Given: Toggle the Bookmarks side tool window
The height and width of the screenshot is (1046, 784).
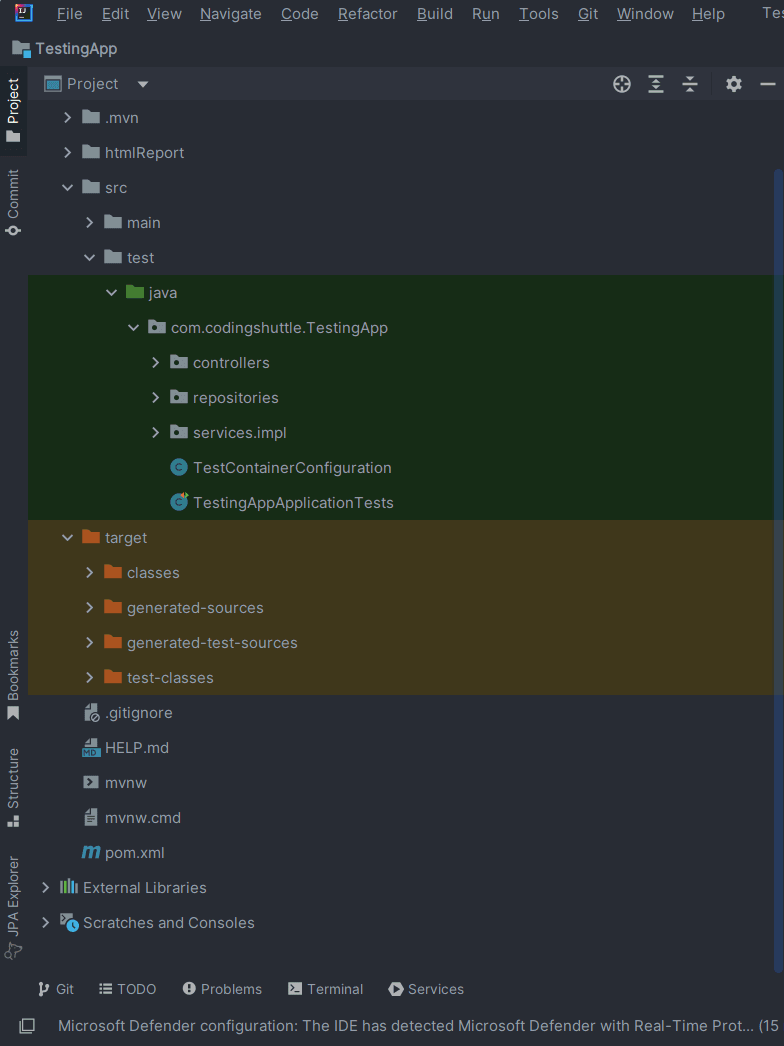Looking at the screenshot, I should coord(13,674).
